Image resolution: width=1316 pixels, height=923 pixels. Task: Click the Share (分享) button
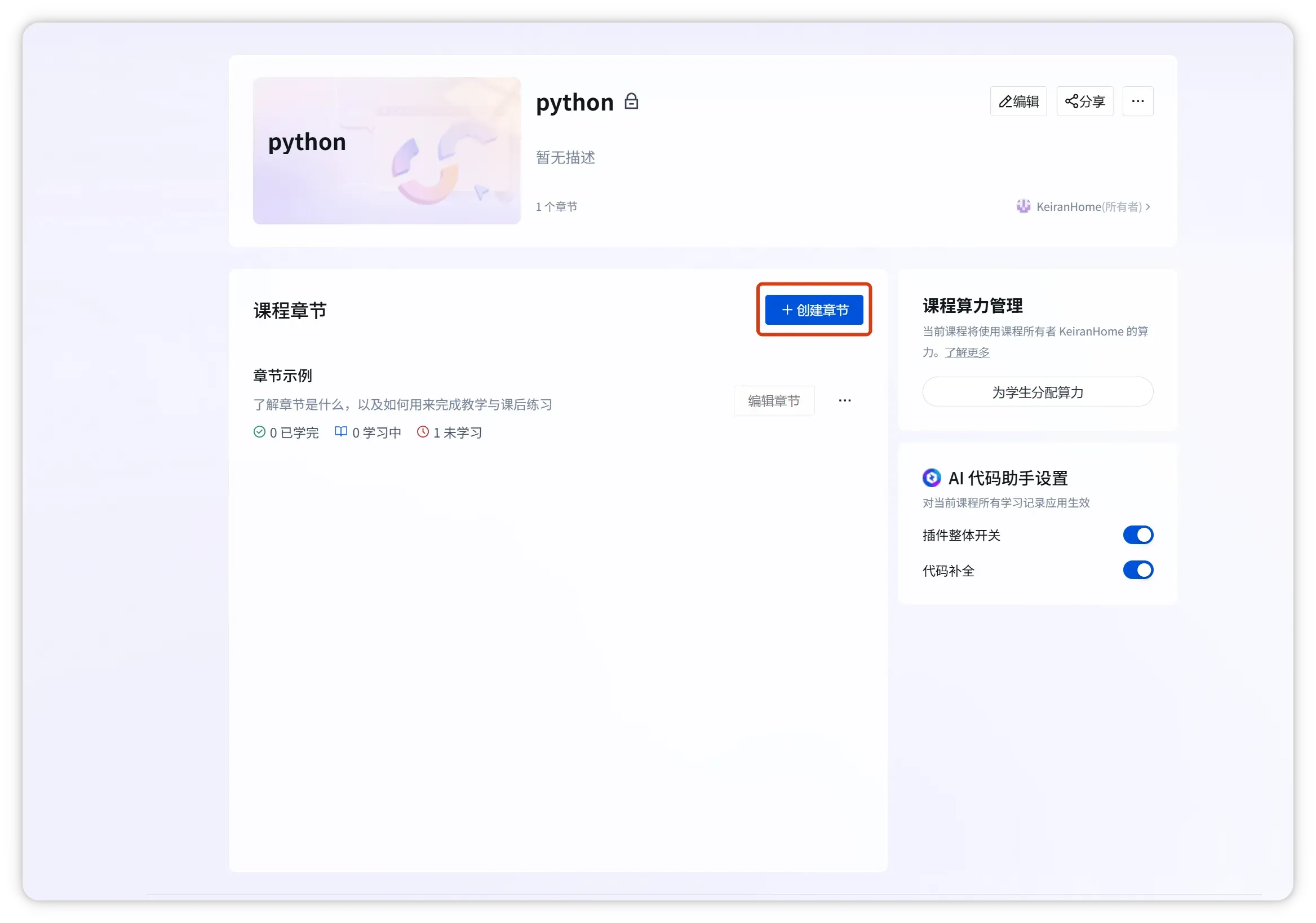pos(1084,101)
